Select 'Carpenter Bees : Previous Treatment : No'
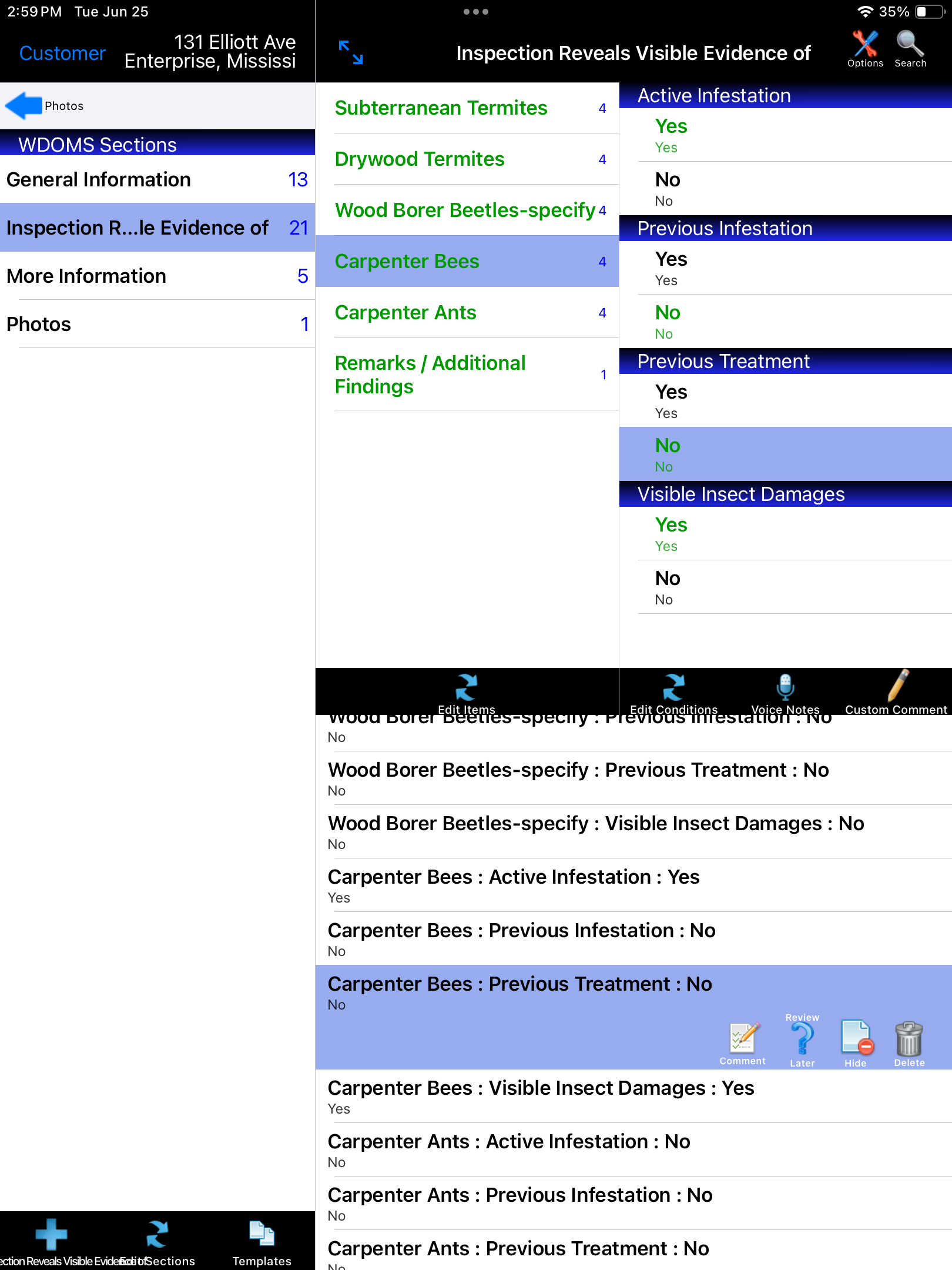Image resolution: width=952 pixels, height=1270 pixels. 634,1017
